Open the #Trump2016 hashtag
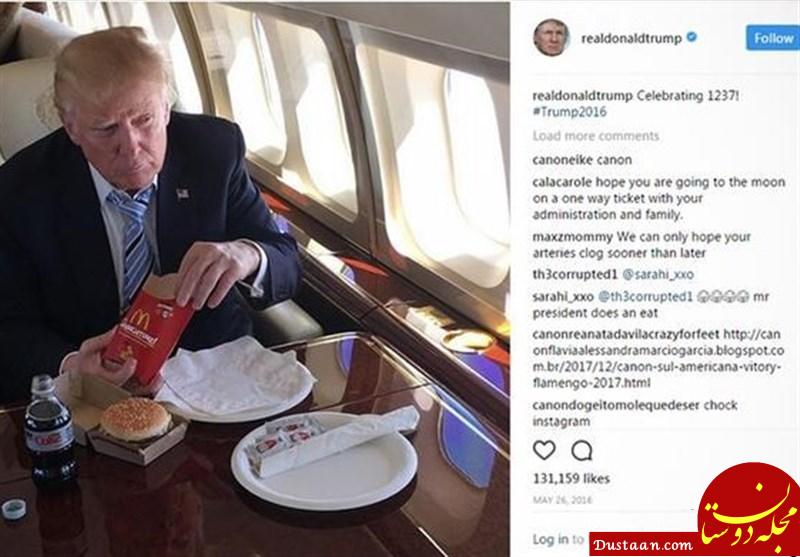The width and height of the screenshot is (800, 557). point(569,112)
